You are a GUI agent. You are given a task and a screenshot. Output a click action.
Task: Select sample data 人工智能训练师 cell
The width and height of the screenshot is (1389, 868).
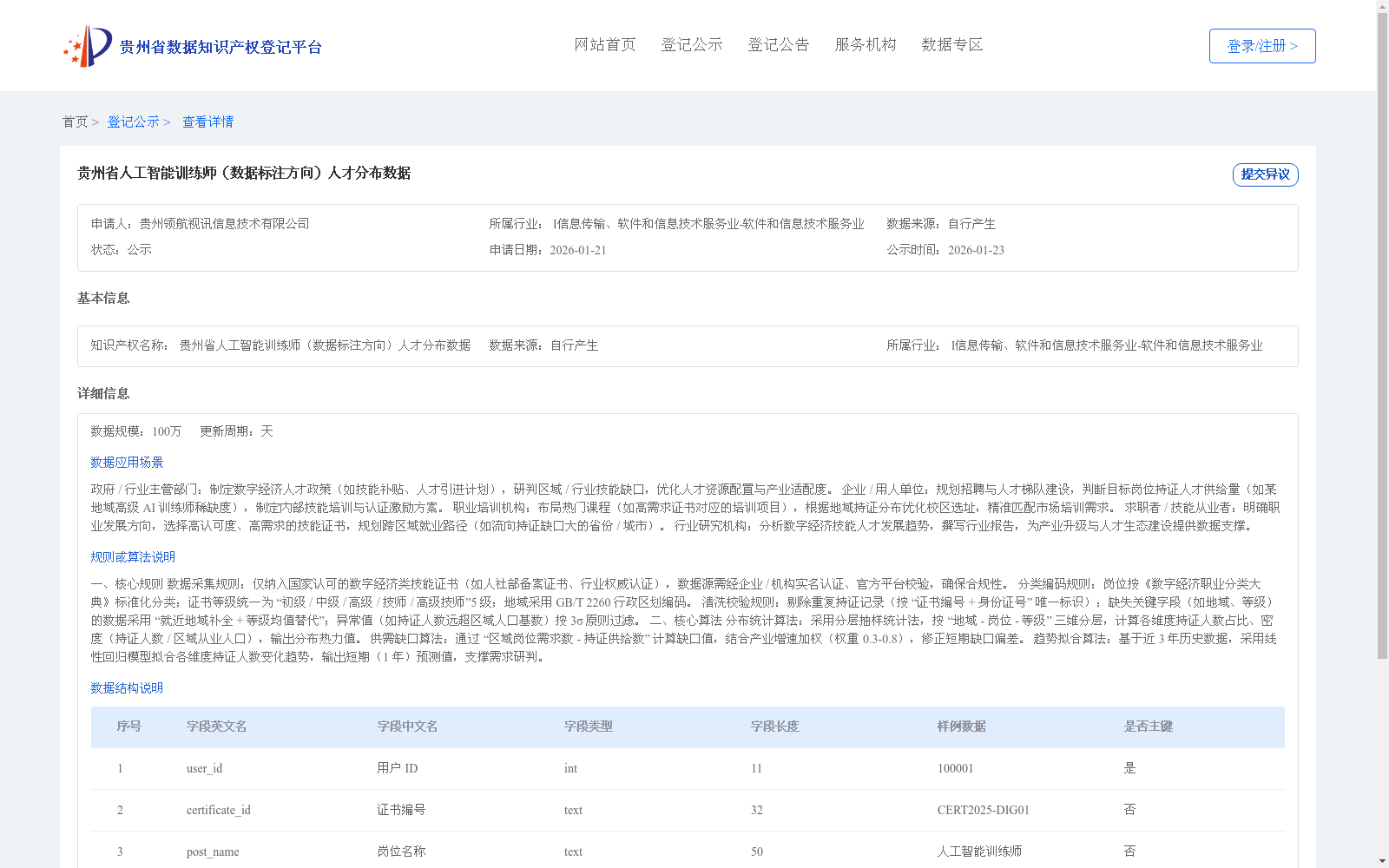coord(980,852)
